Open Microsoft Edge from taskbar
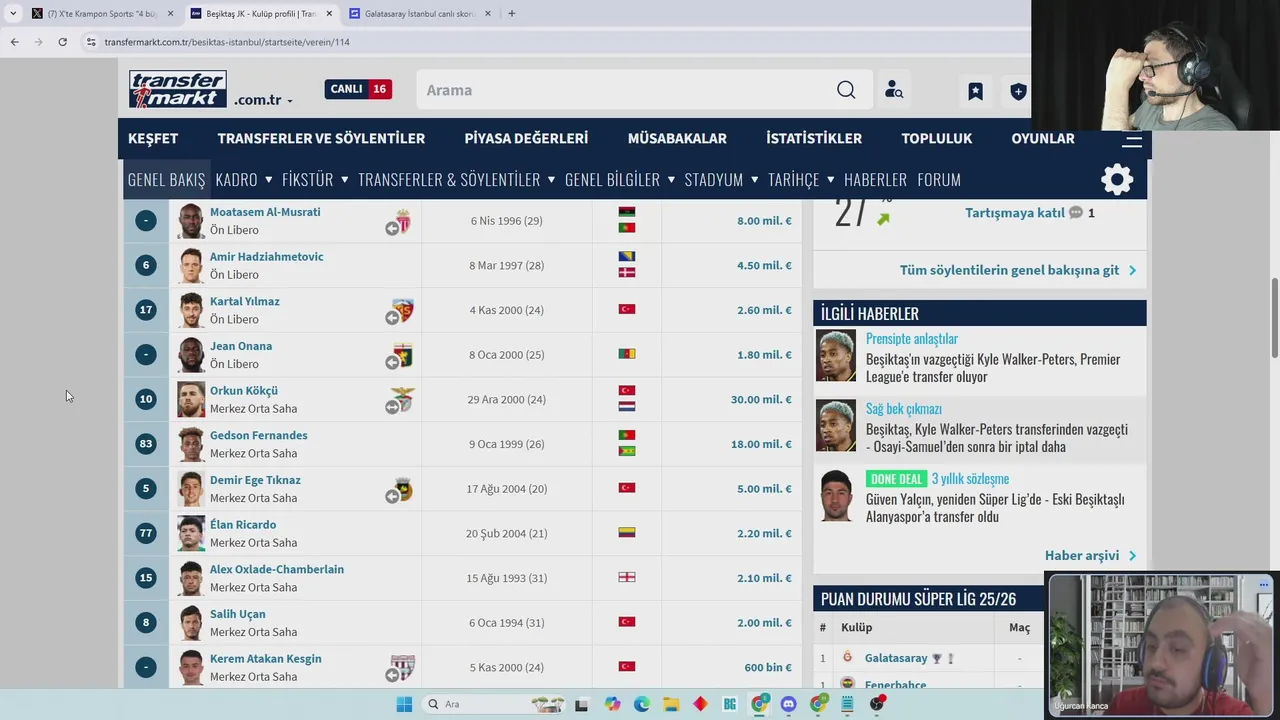The height and width of the screenshot is (720, 1280). [x=641, y=704]
